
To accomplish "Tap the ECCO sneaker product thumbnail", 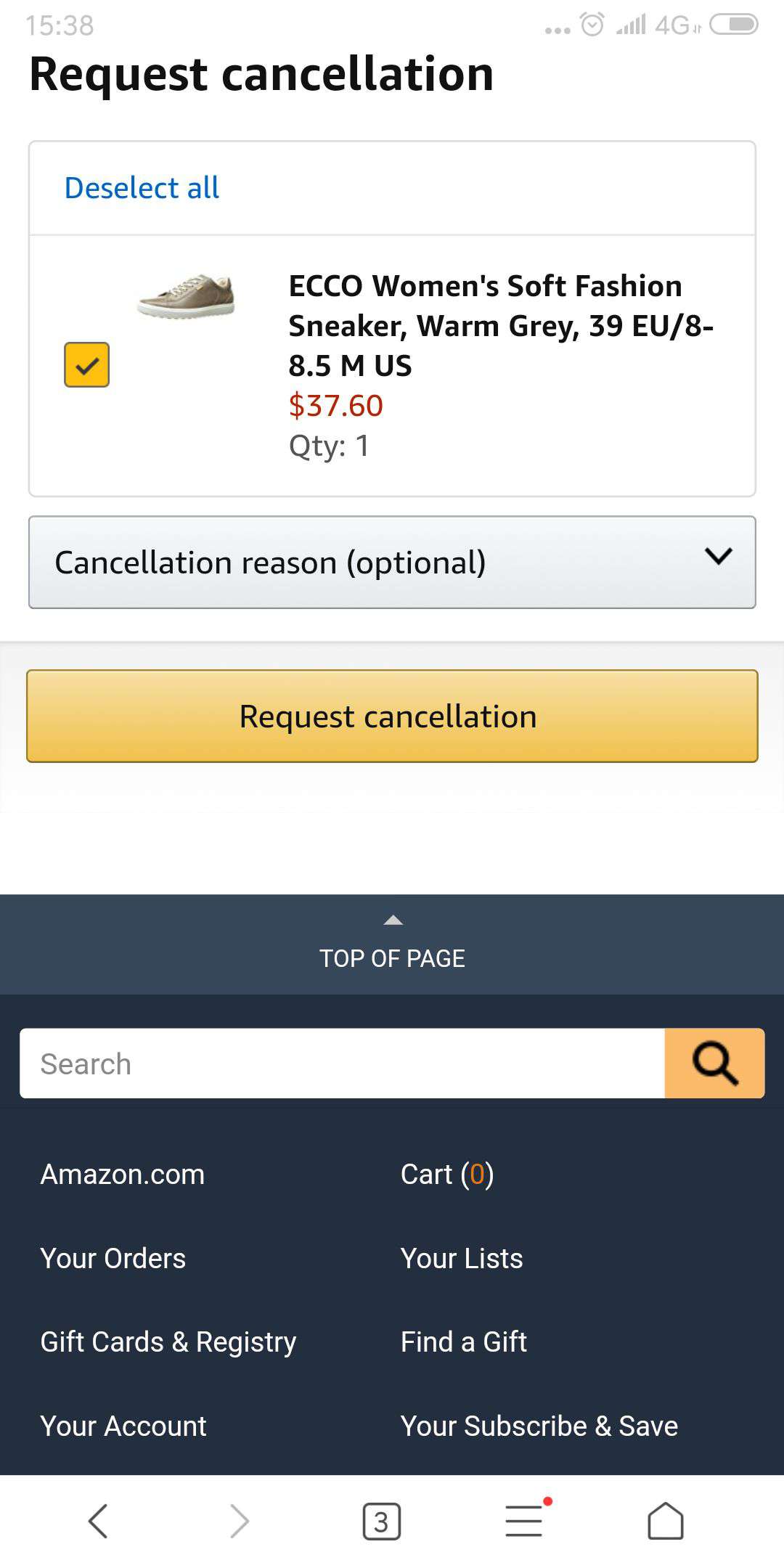I will (186, 295).
